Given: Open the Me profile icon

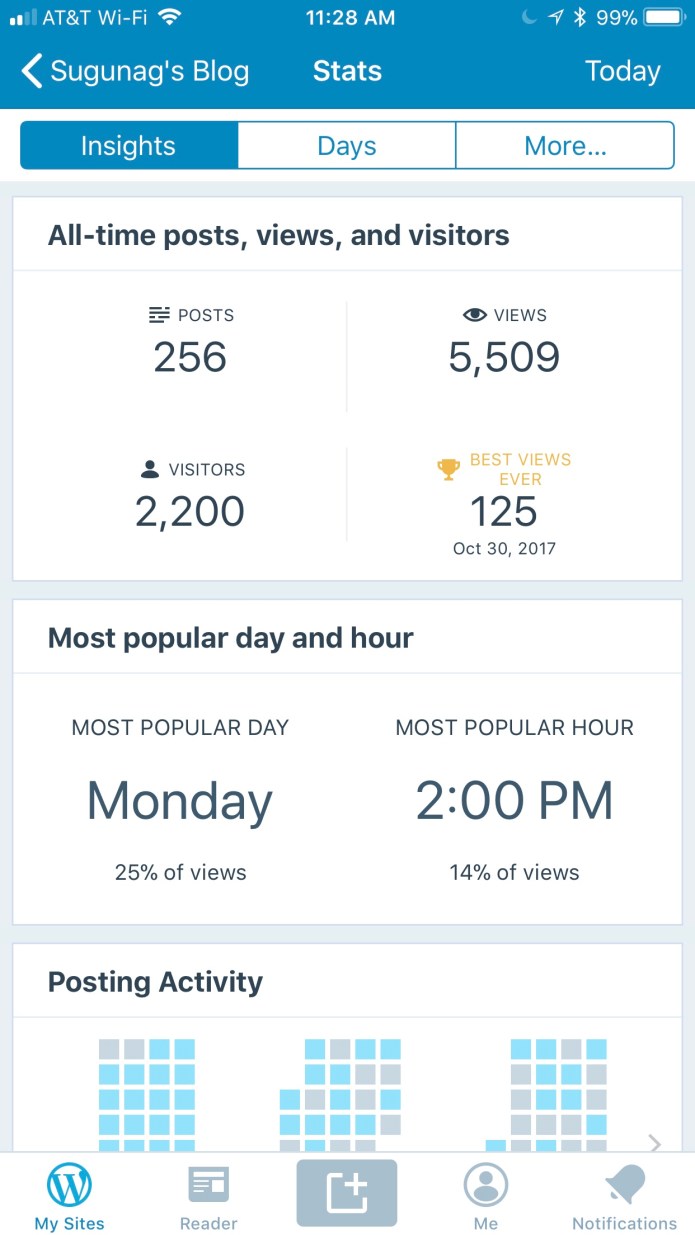Looking at the screenshot, I should point(486,1185).
